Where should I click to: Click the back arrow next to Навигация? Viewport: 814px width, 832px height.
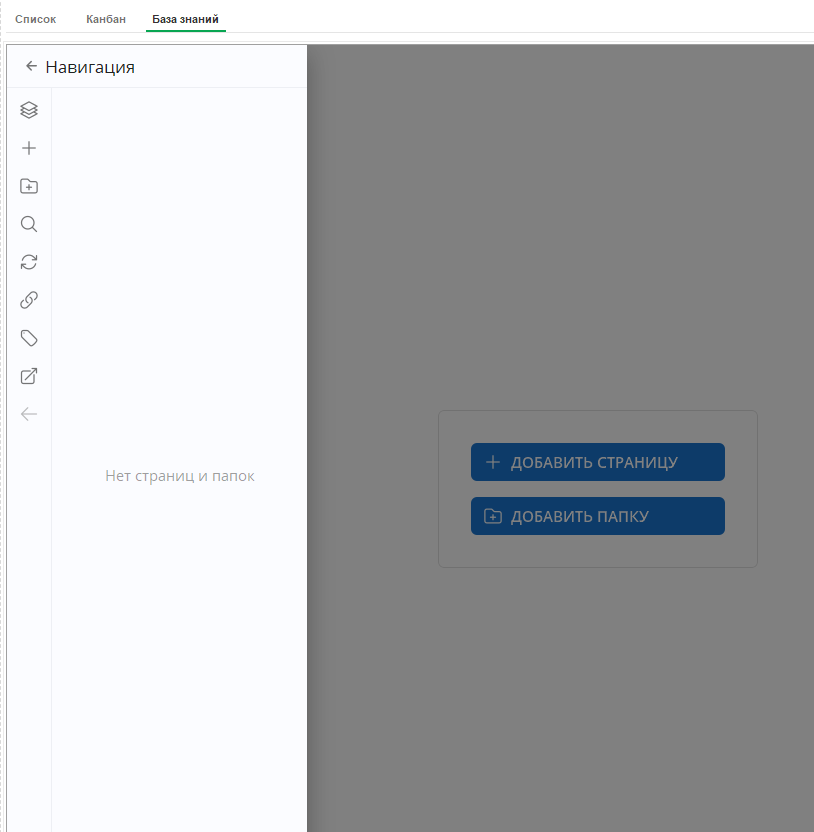[x=31, y=66]
